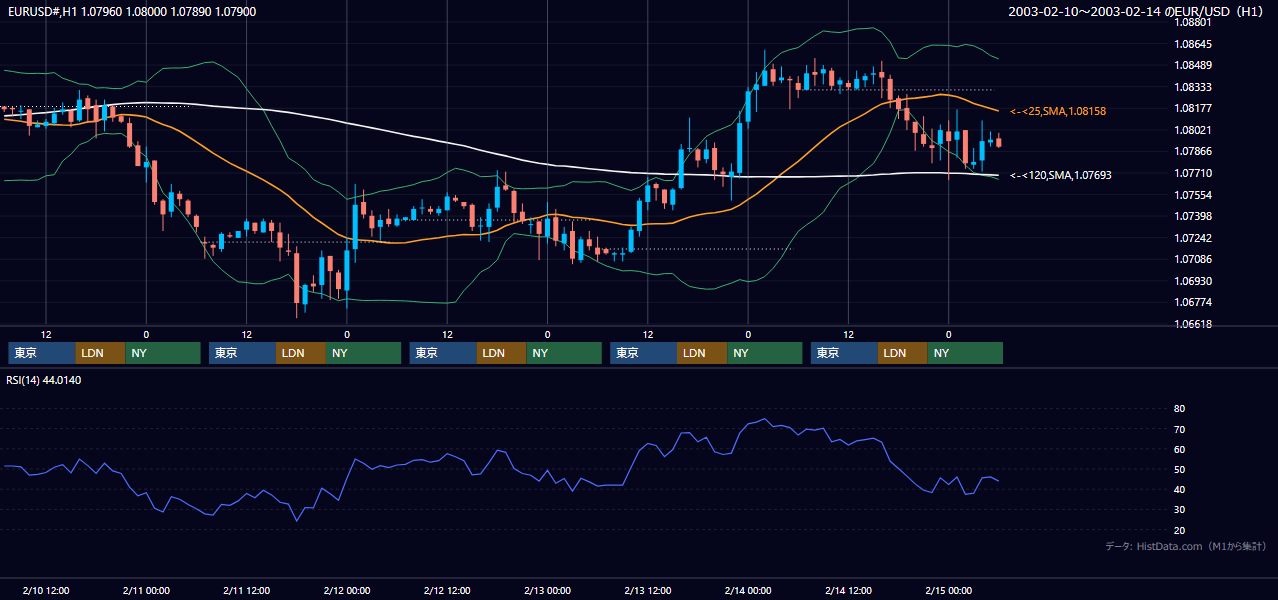This screenshot has width=1278, height=600.
Task: Click RSI scale value 60
Action: [1179, 449]
